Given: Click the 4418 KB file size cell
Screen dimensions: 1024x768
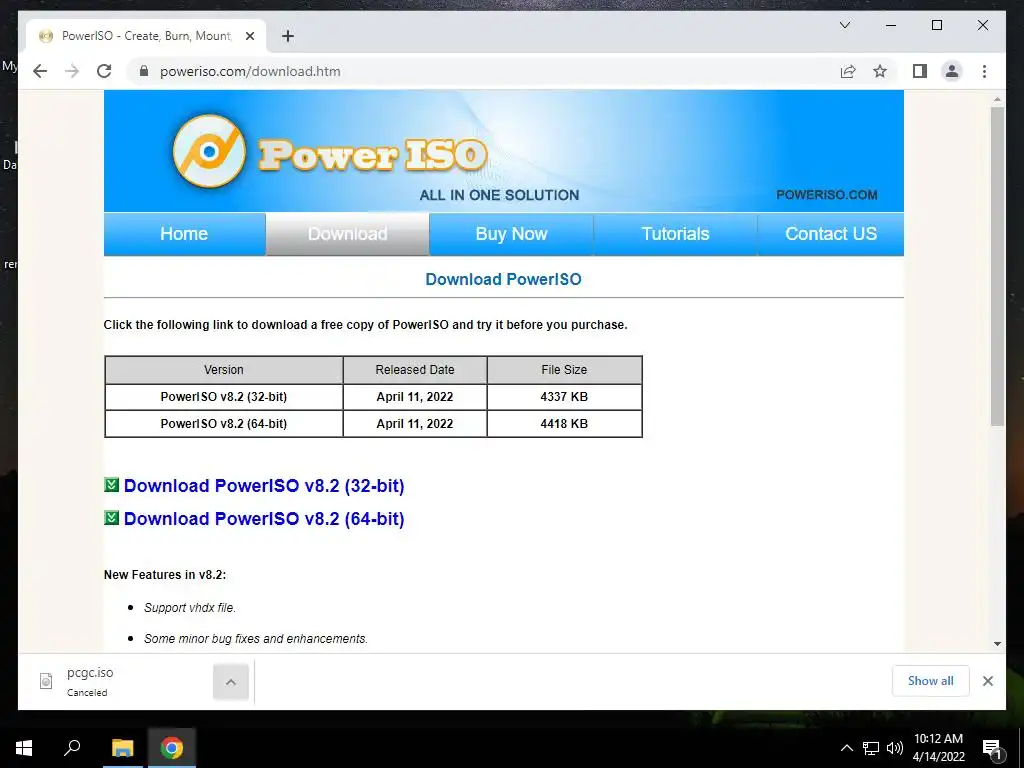Looking at the screenshot, I should click(x=564, y=423).
